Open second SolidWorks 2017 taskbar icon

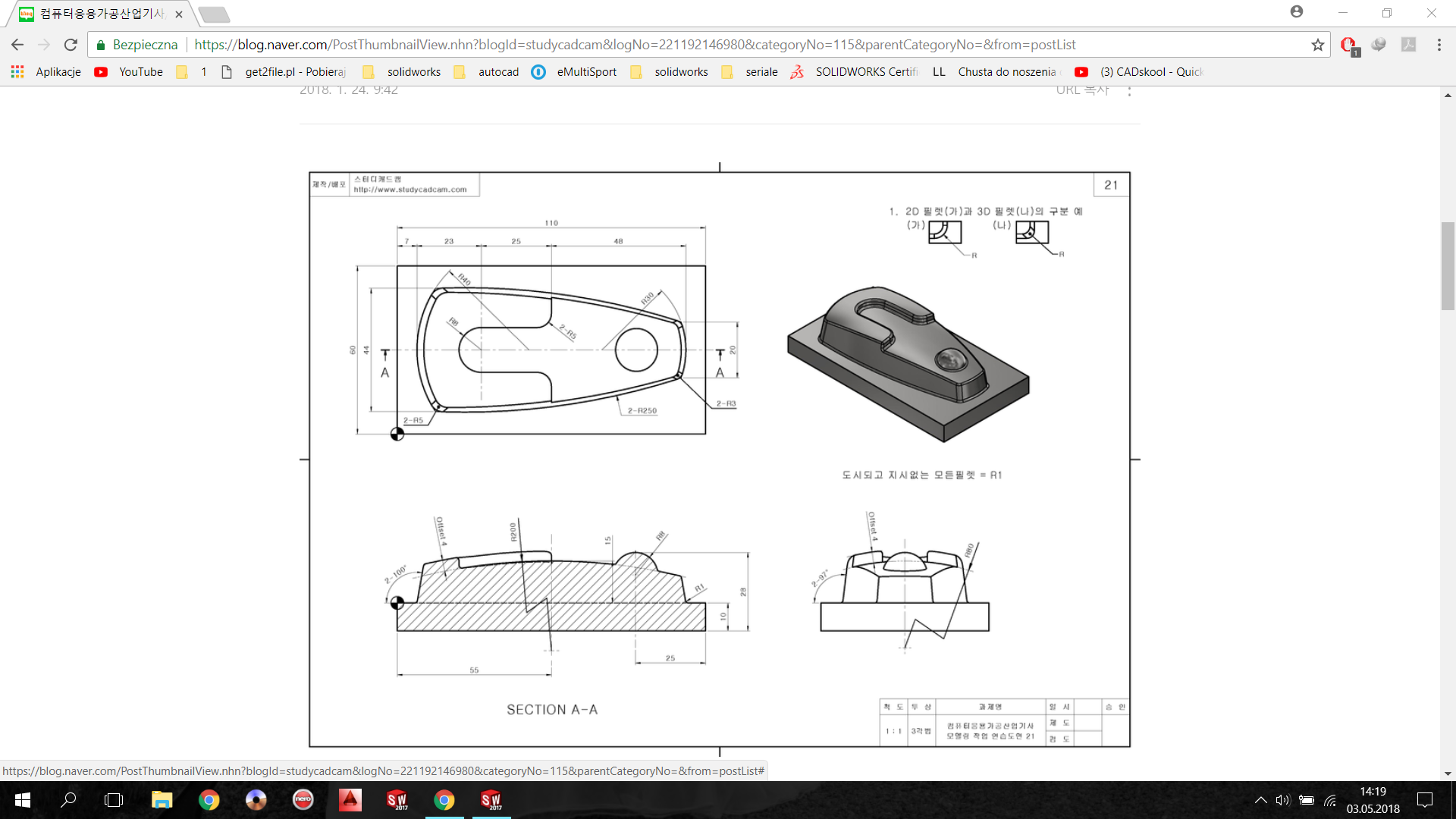pyautogui.click(x=491, y=800)
